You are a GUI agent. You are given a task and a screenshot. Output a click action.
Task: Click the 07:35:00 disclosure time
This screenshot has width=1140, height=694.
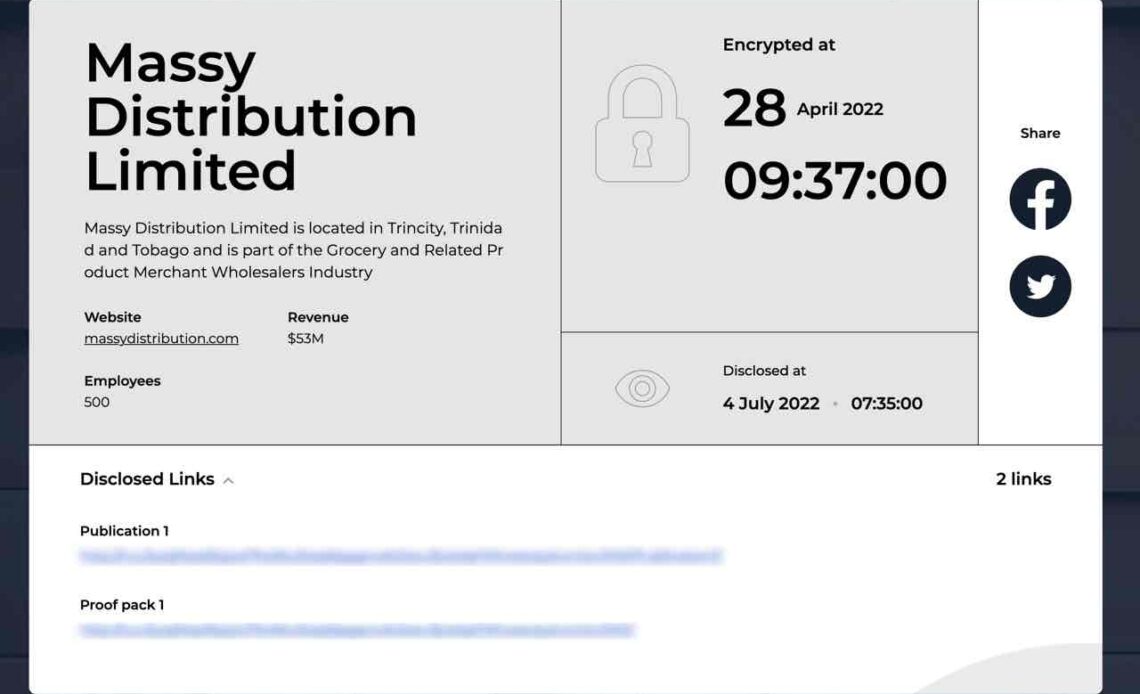pyautogui.click(x=886, y=404)
